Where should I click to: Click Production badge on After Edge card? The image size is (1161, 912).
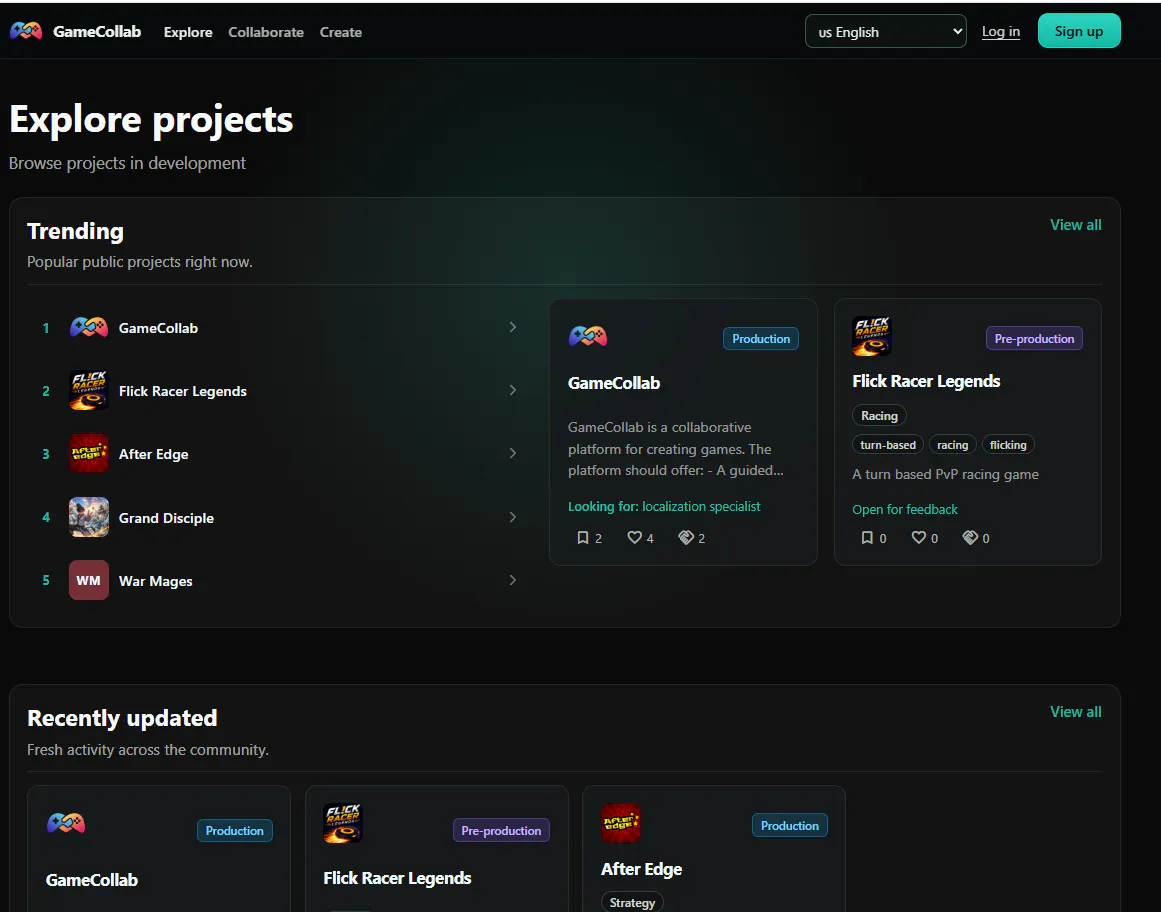pos(789,825)
